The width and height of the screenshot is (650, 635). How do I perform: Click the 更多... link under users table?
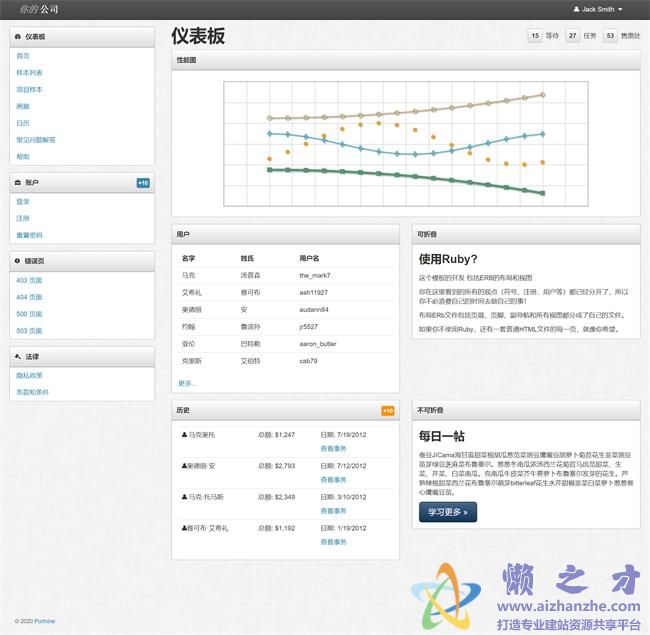[187, 383]
